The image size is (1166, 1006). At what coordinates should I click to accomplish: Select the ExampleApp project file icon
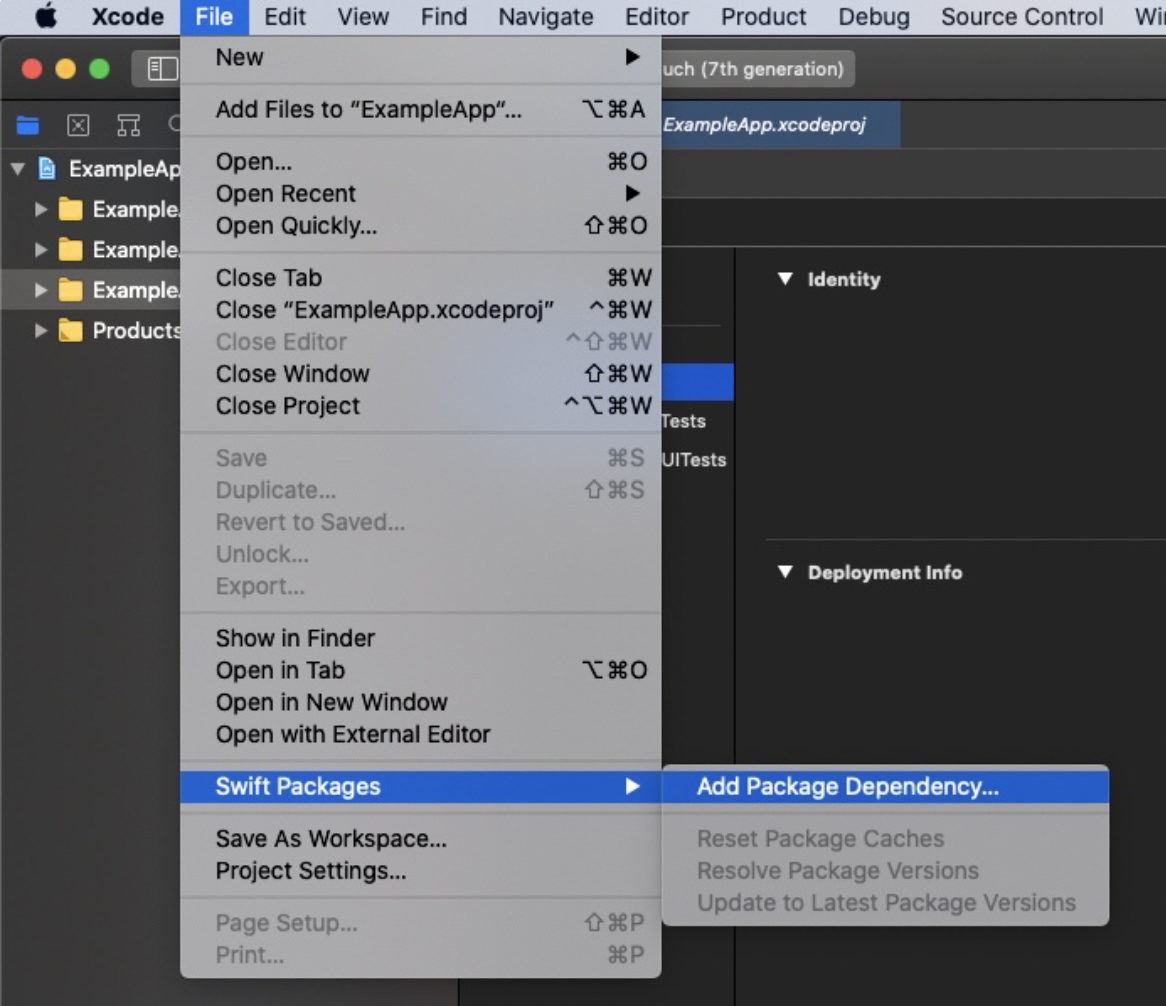(47, 169)
